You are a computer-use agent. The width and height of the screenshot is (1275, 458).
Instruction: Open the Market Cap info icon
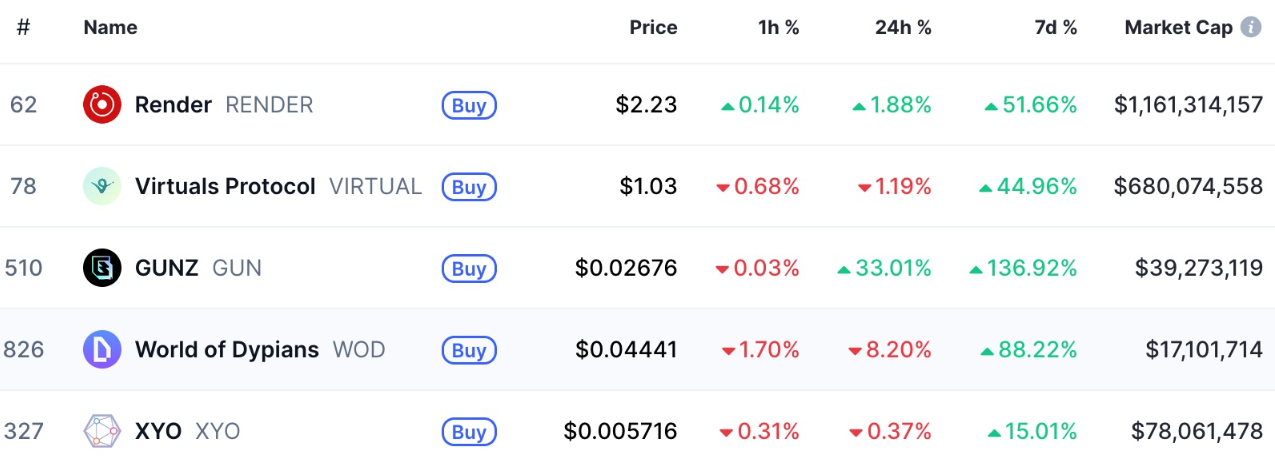click(x=1250, y=27)
